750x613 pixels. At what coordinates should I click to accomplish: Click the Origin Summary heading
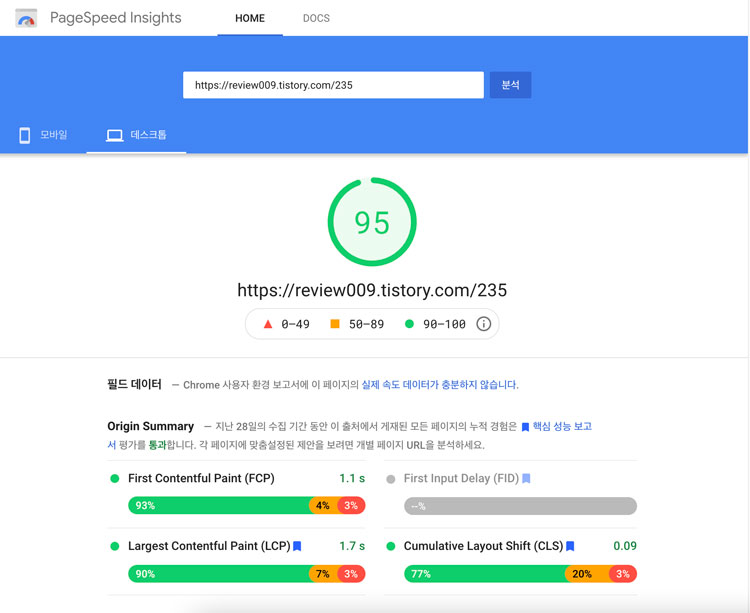[150, 426]
